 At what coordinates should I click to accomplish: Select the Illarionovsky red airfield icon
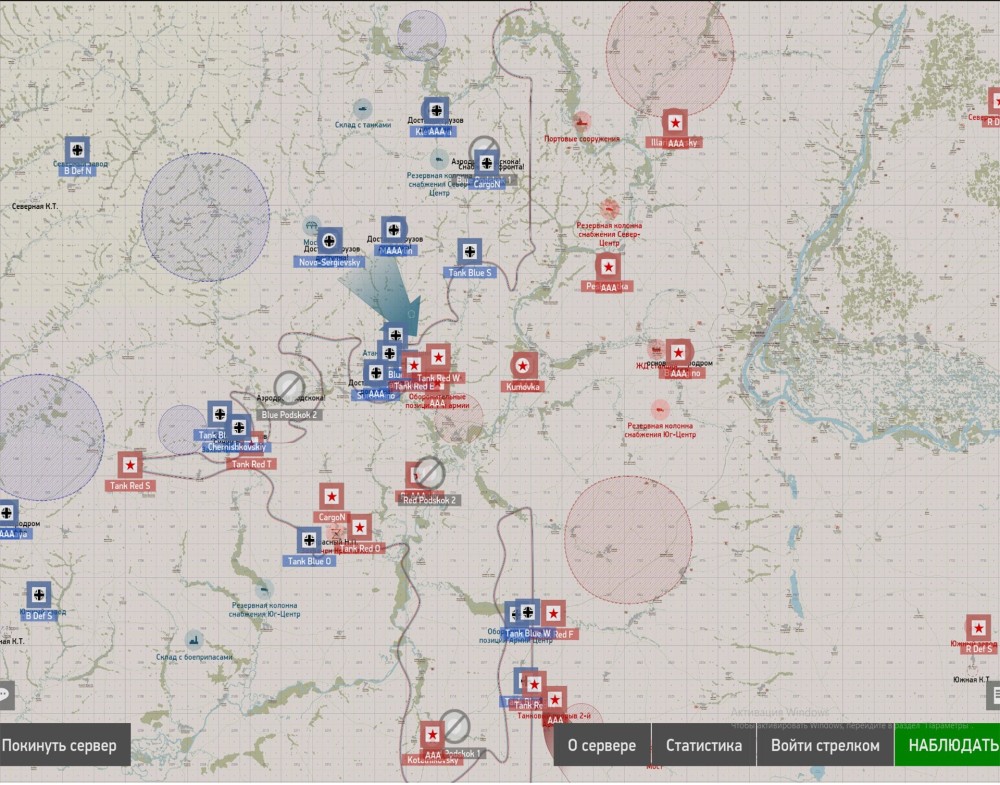[675, 122]
